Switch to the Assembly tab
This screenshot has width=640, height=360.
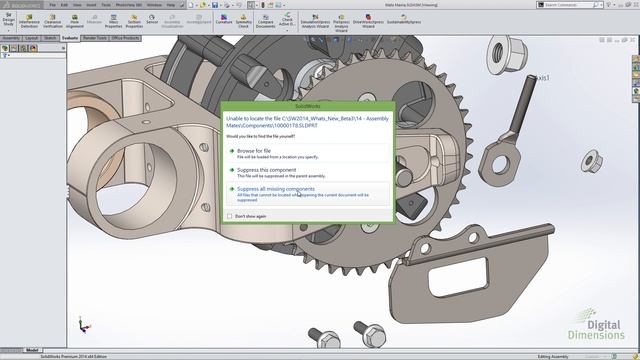pos(11,38)
